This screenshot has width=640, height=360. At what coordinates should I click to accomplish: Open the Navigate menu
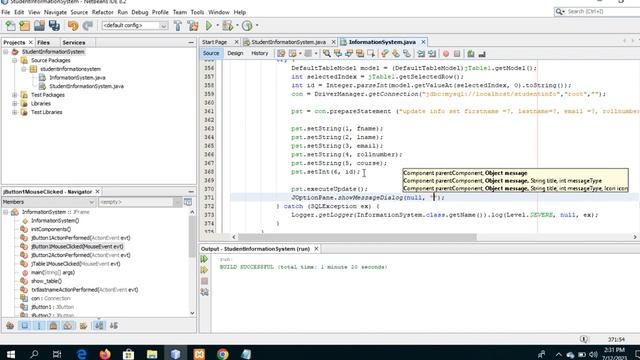click(55, 12)
